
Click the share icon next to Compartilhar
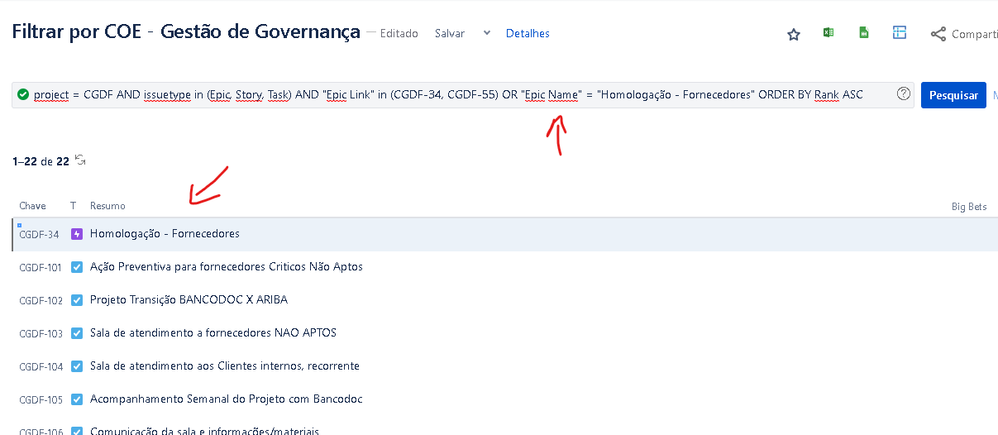pyautogui.click(x=938, y=34)
